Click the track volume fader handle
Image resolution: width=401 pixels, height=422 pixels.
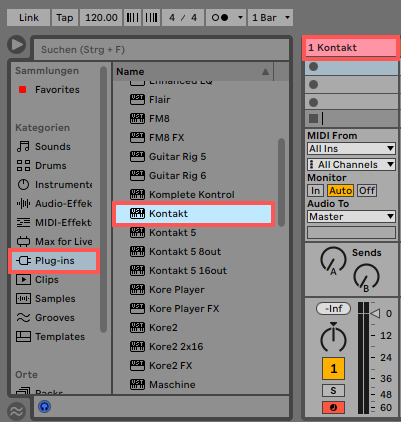point(375,314)
